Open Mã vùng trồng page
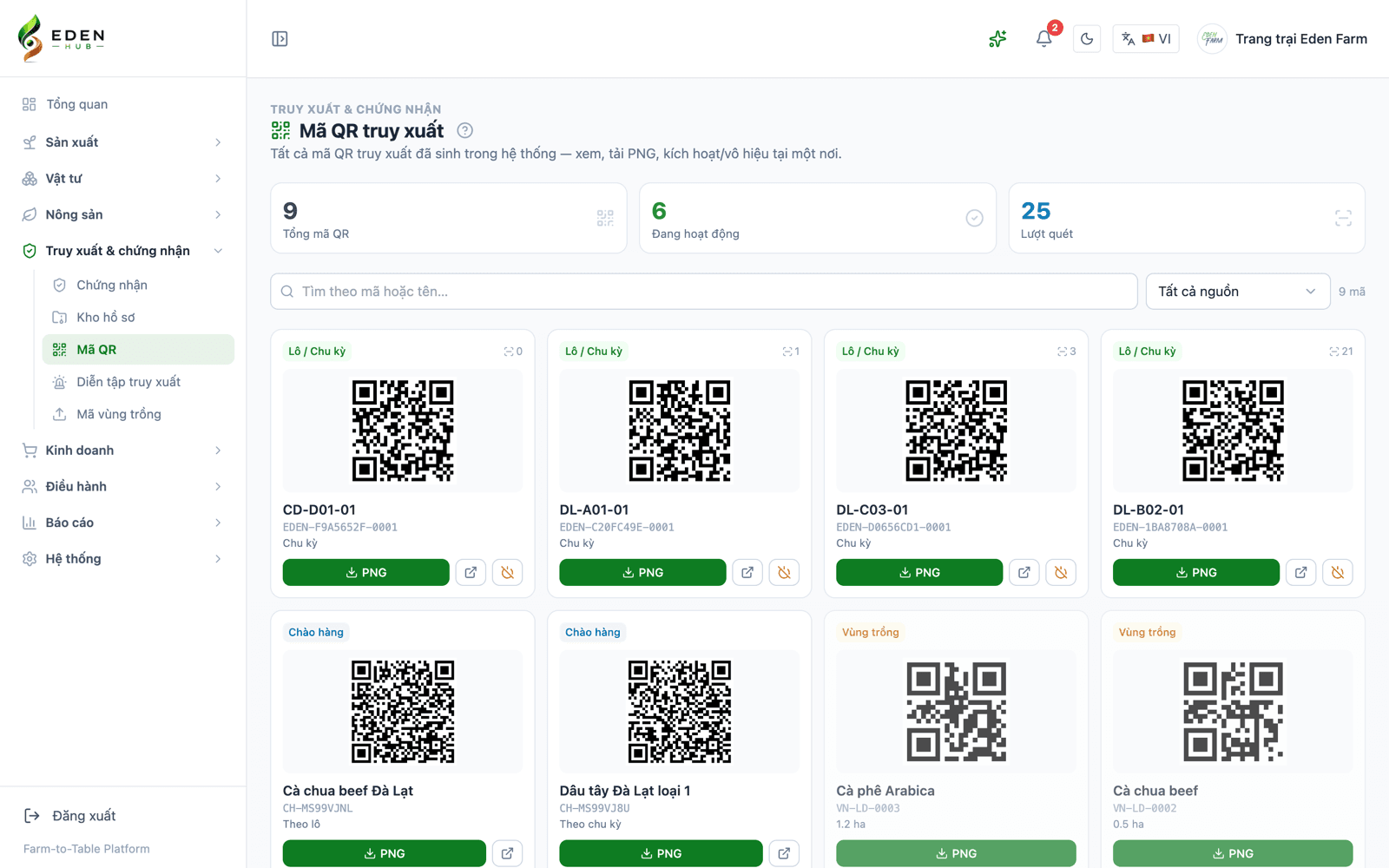The image size is (1389, 868). point(138,414)
